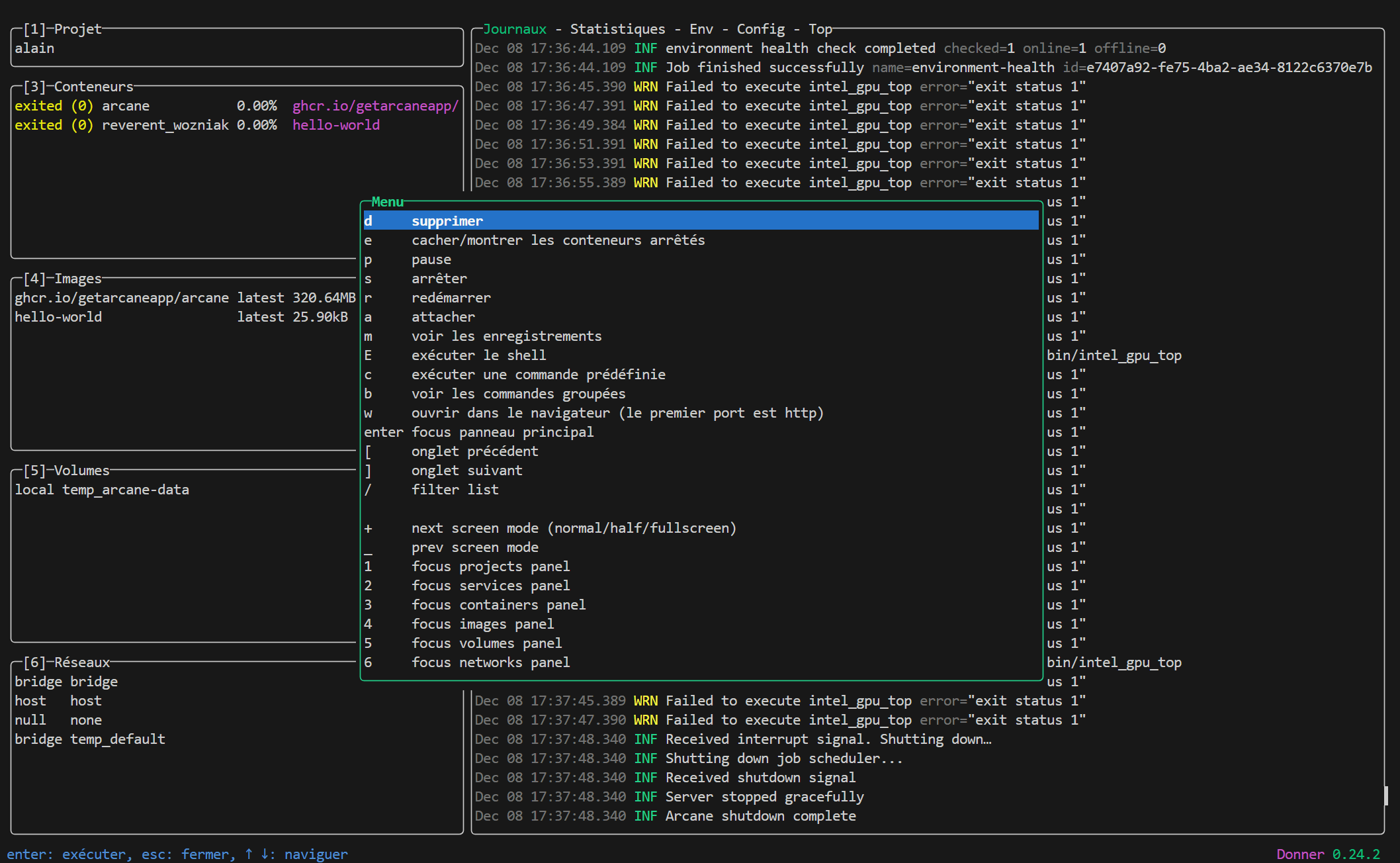Select "next screen mode" option
Viewport: 1400px width, 863px height.
574,527
